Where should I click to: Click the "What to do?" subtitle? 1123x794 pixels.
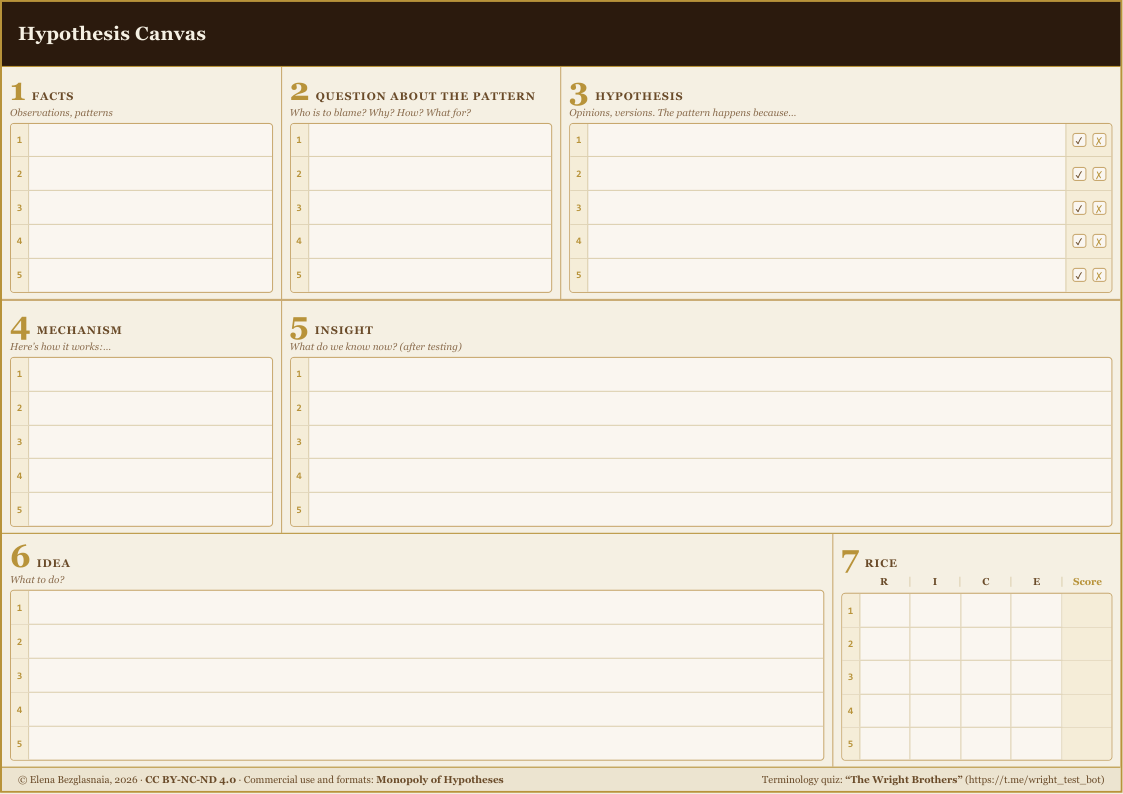click(37, 580)
